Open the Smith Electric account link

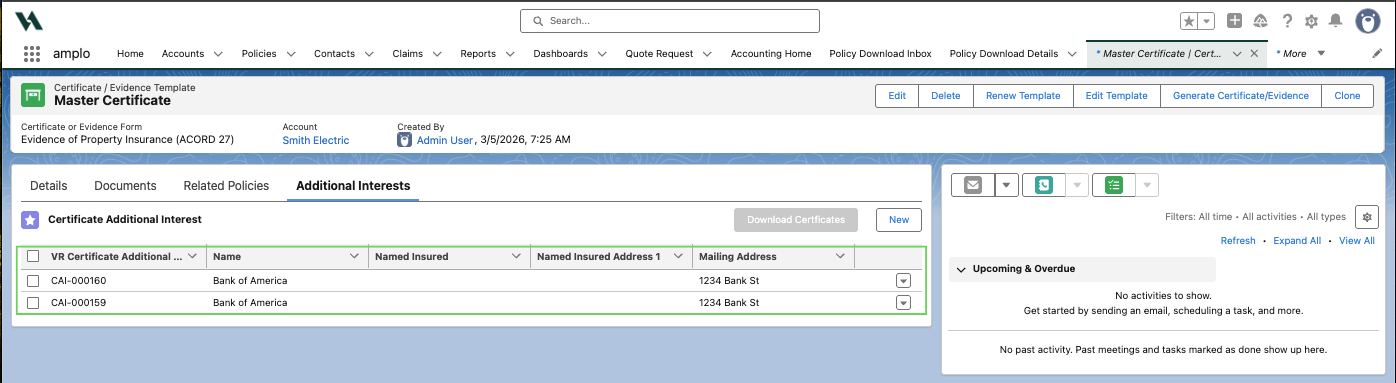(x=316, y=140)
